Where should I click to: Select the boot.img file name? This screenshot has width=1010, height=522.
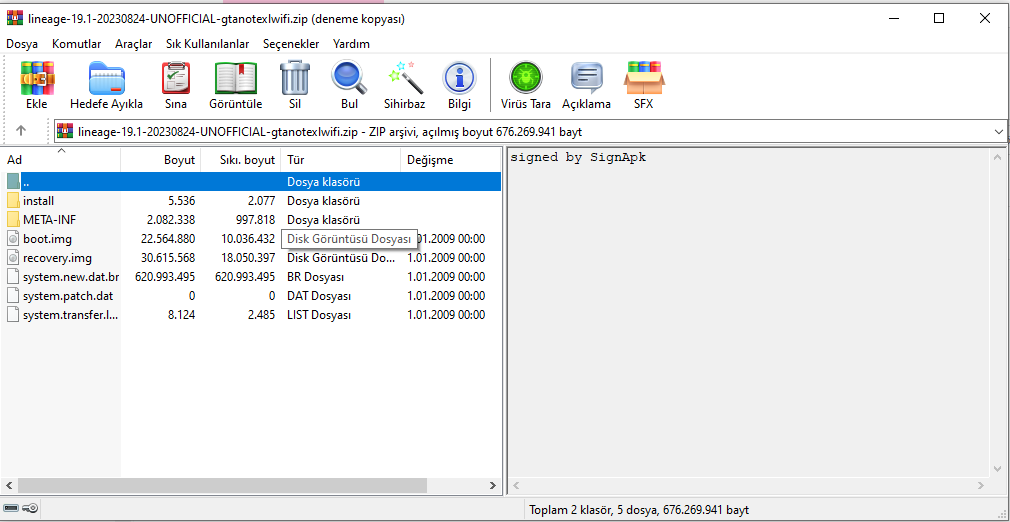tap(47, 239)
